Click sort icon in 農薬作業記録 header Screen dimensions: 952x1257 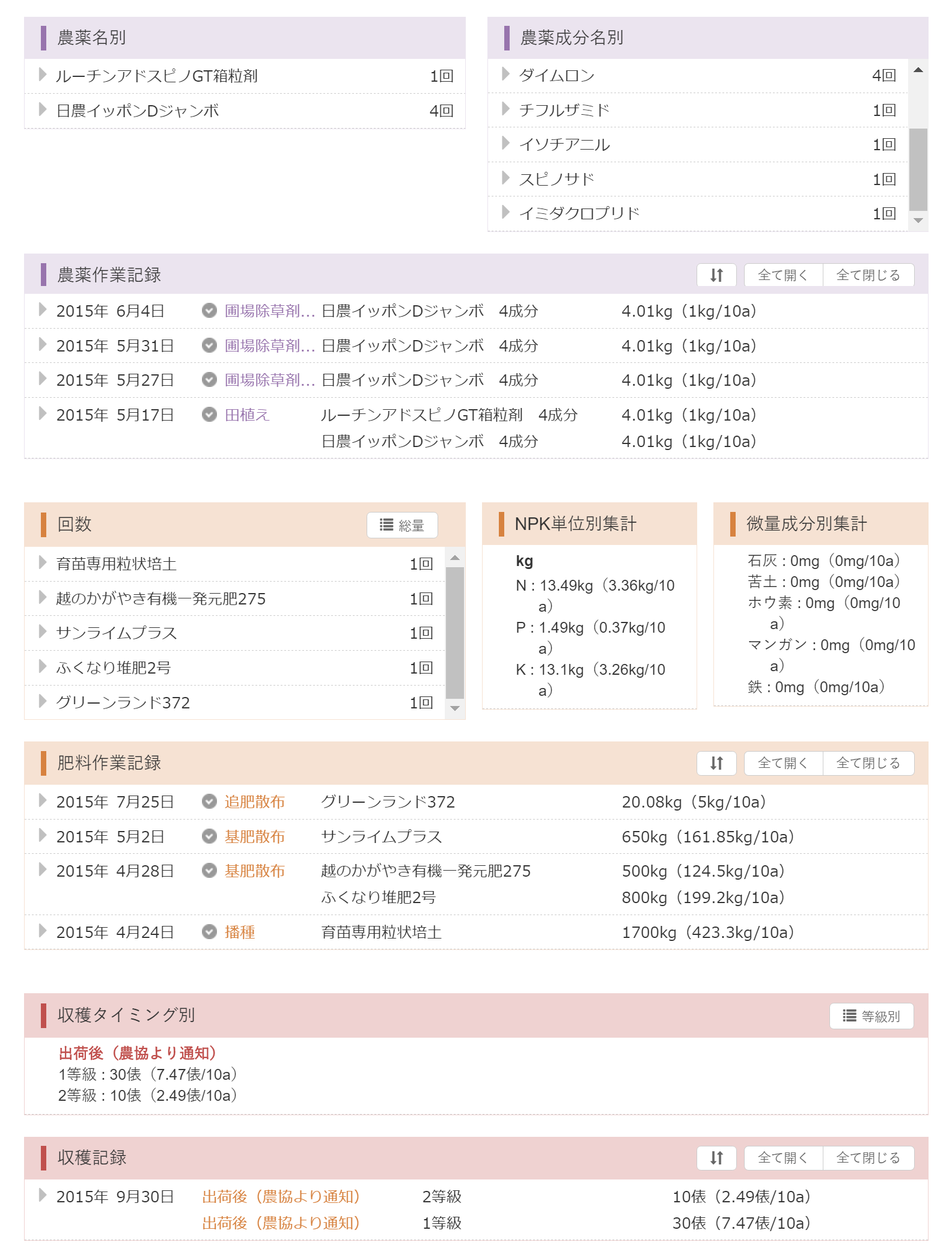point(716,275)
